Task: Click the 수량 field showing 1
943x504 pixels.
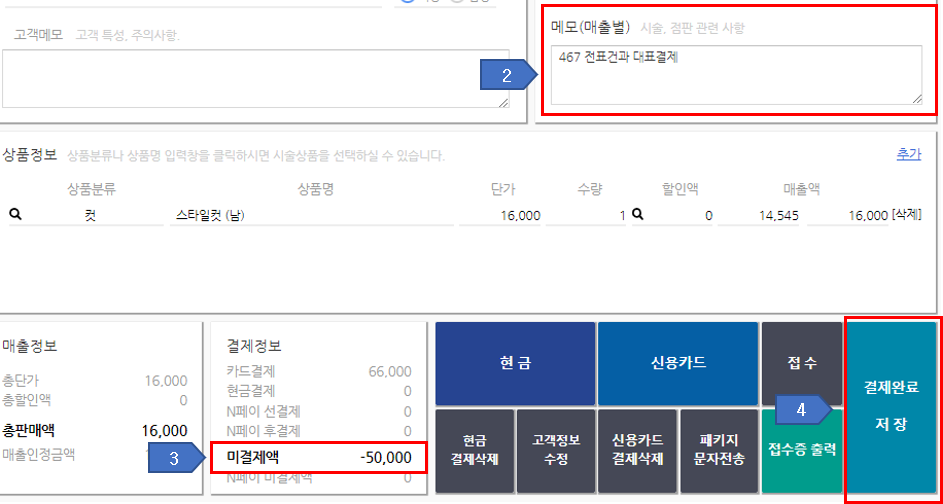Action: pos(586,215)
